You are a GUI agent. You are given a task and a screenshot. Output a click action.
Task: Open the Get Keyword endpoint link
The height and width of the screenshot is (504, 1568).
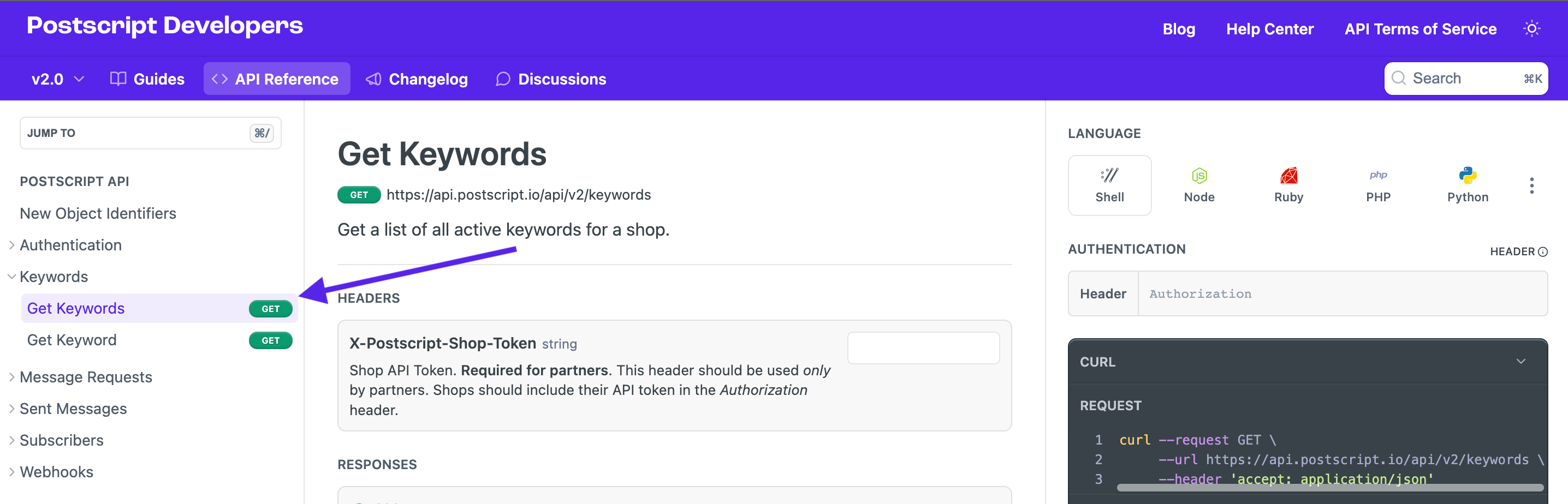coord(71,339)
